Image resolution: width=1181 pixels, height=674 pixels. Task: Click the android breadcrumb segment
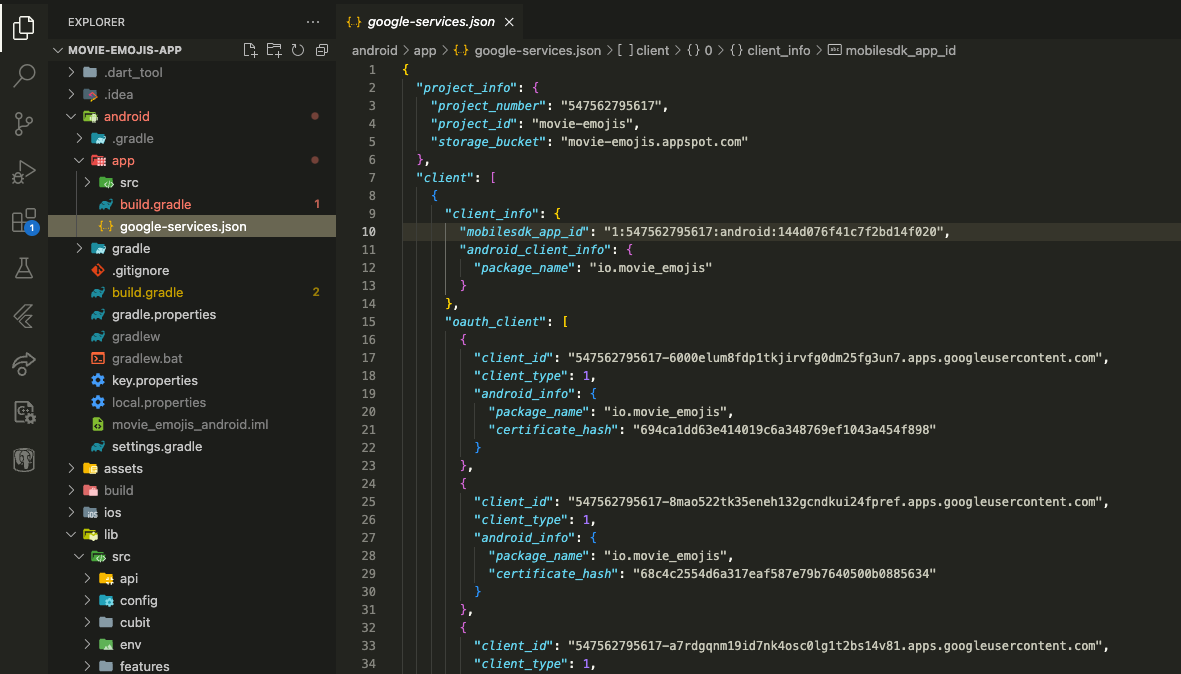[374, 50]
